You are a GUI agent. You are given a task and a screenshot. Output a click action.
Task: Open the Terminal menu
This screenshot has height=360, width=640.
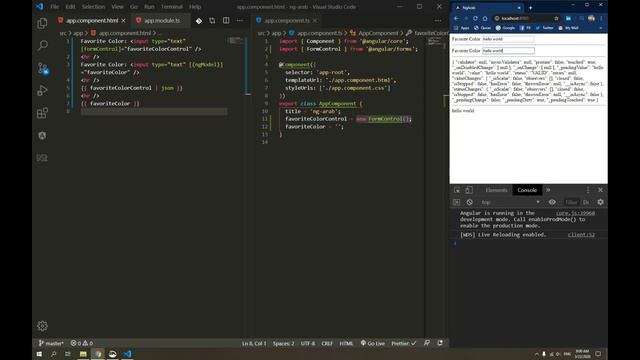[171, 7]
